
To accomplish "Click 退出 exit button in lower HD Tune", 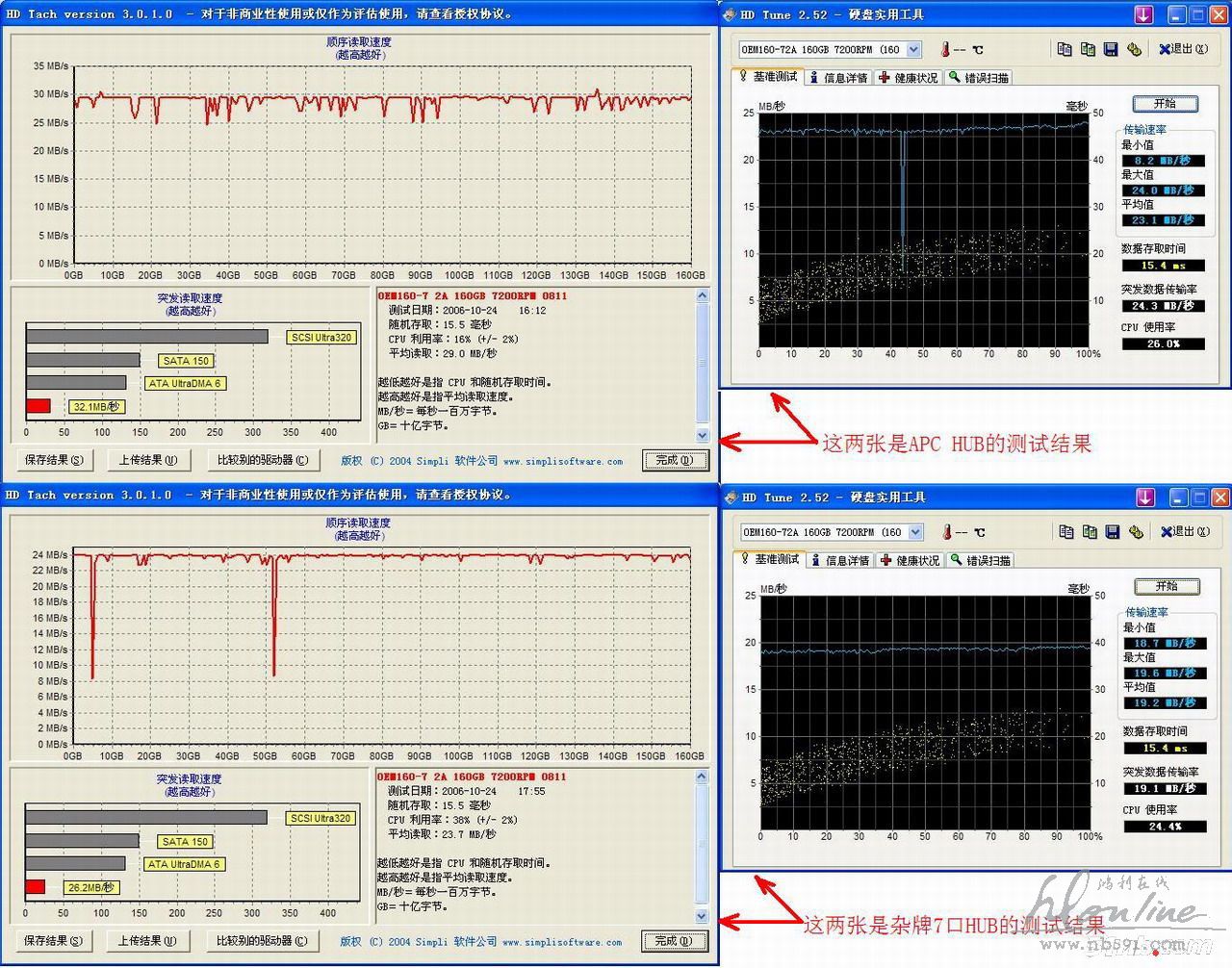I will 1183,531.
